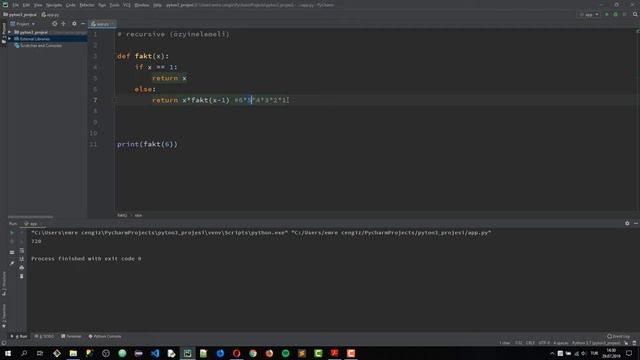Screen dimensions: 640x360
Task: Open the Tools menu
Action: (114, 5)
